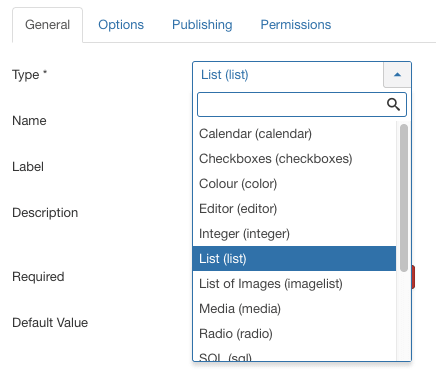Open the Options tab
Image resolution: width=436 pixels, height=372 pixels.
click(x=121, y=25)
